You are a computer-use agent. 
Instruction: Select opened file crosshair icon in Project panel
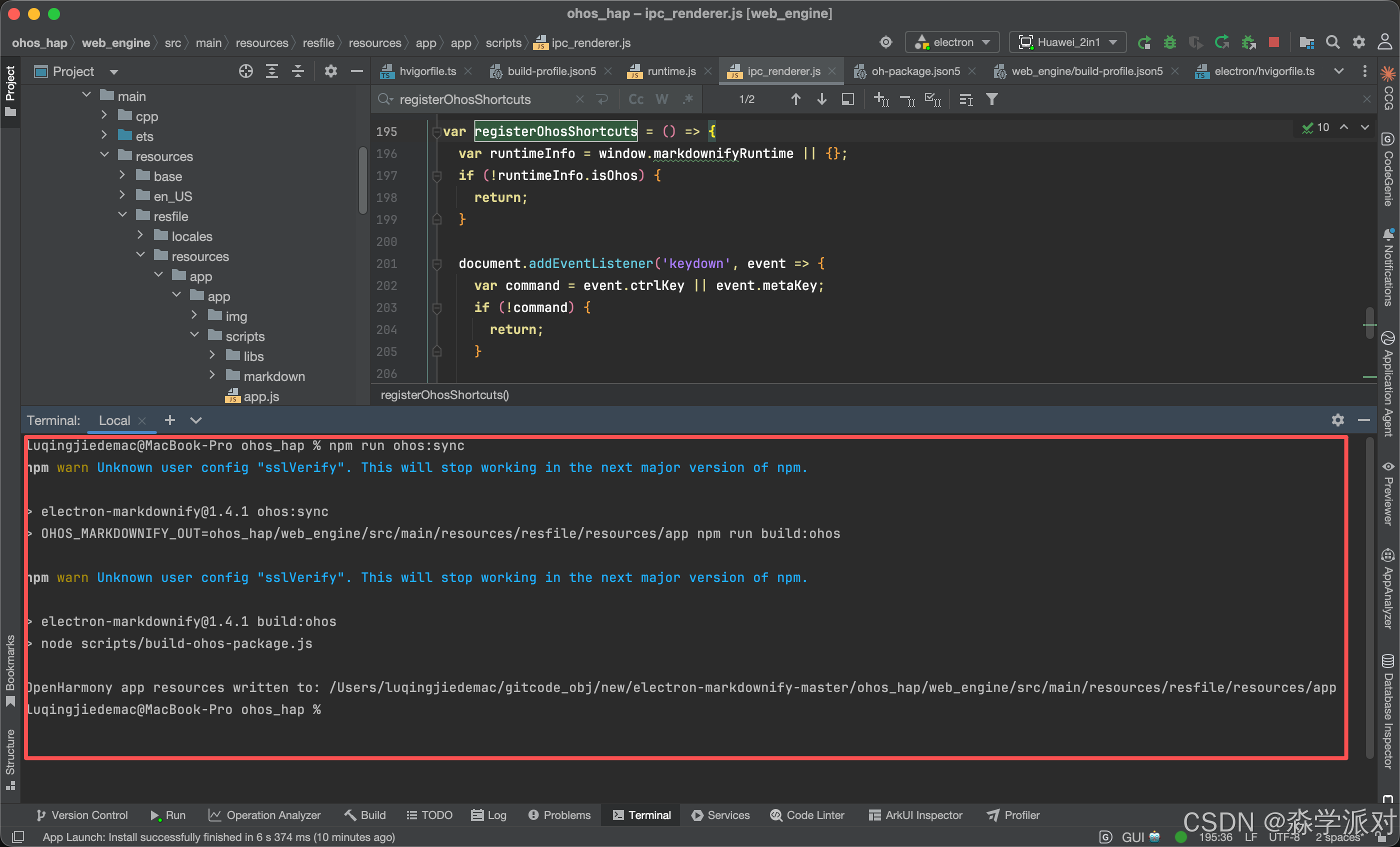point(245,71)
